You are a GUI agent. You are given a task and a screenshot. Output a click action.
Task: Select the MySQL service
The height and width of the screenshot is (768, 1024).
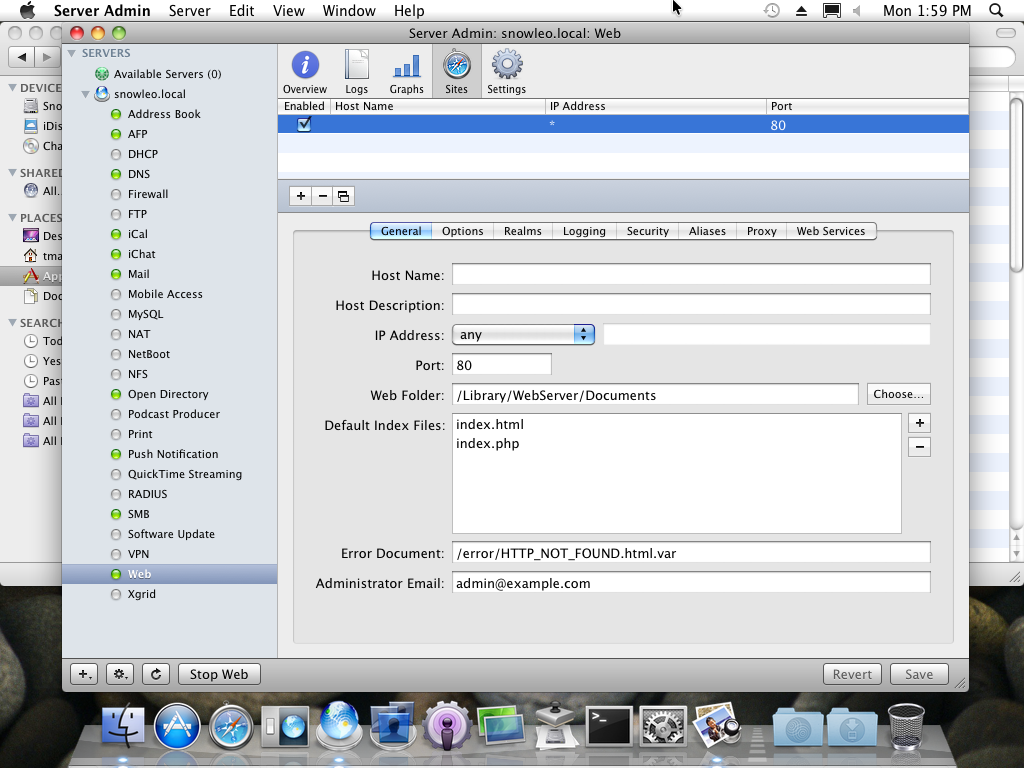tap(145, 314)
